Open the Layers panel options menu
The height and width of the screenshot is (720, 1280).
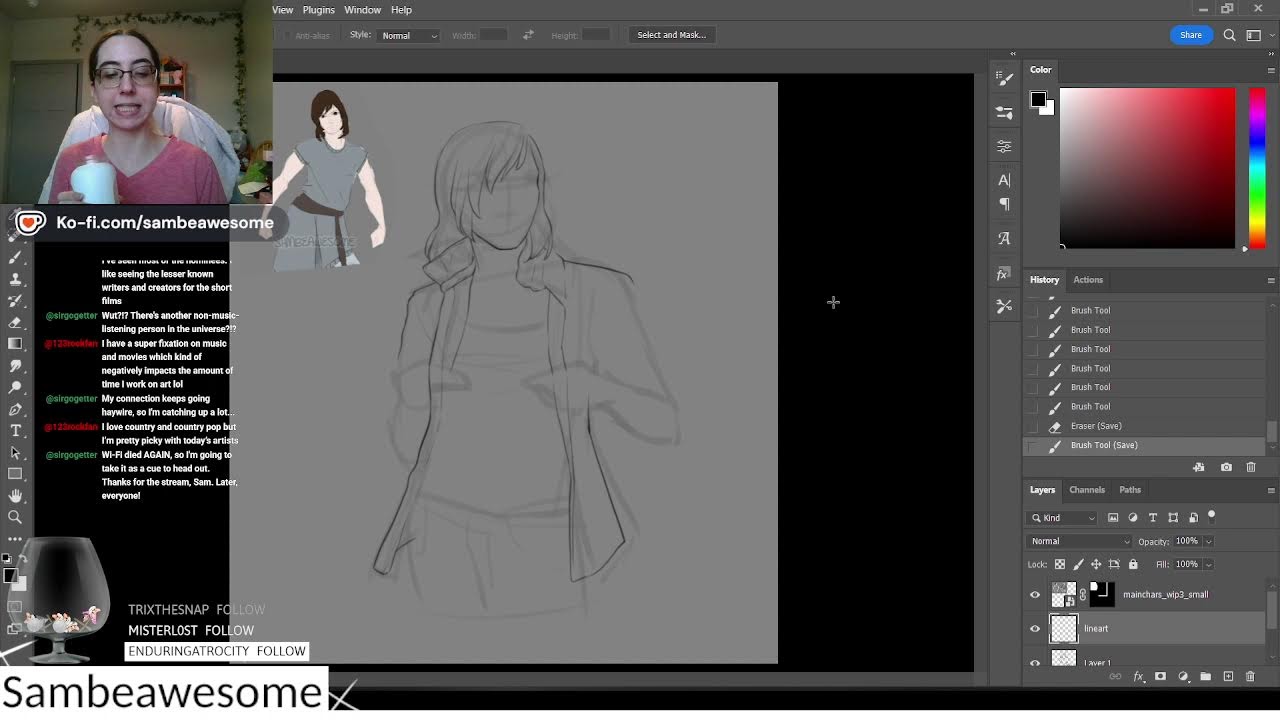1270,490
